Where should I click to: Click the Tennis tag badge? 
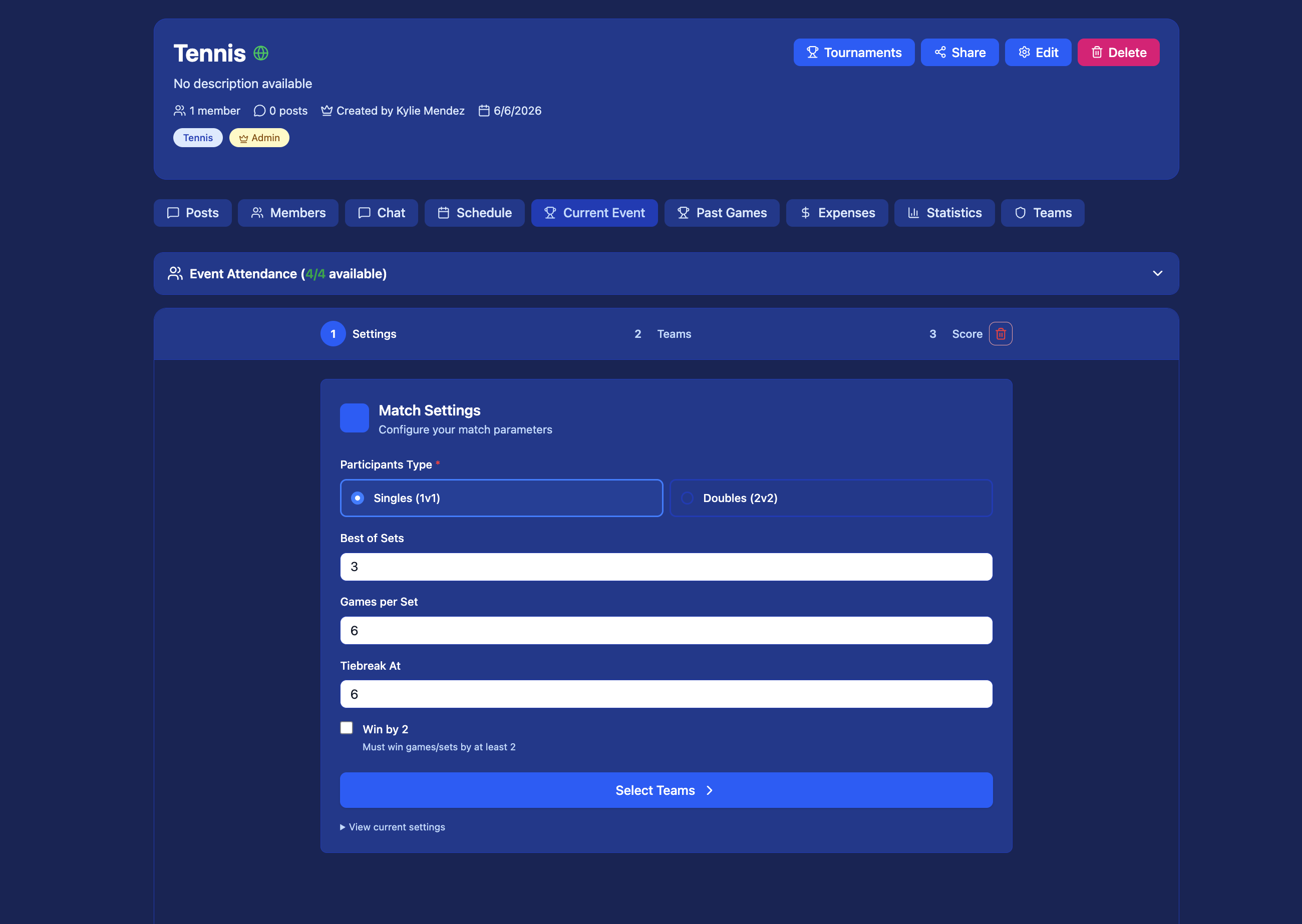197,138
